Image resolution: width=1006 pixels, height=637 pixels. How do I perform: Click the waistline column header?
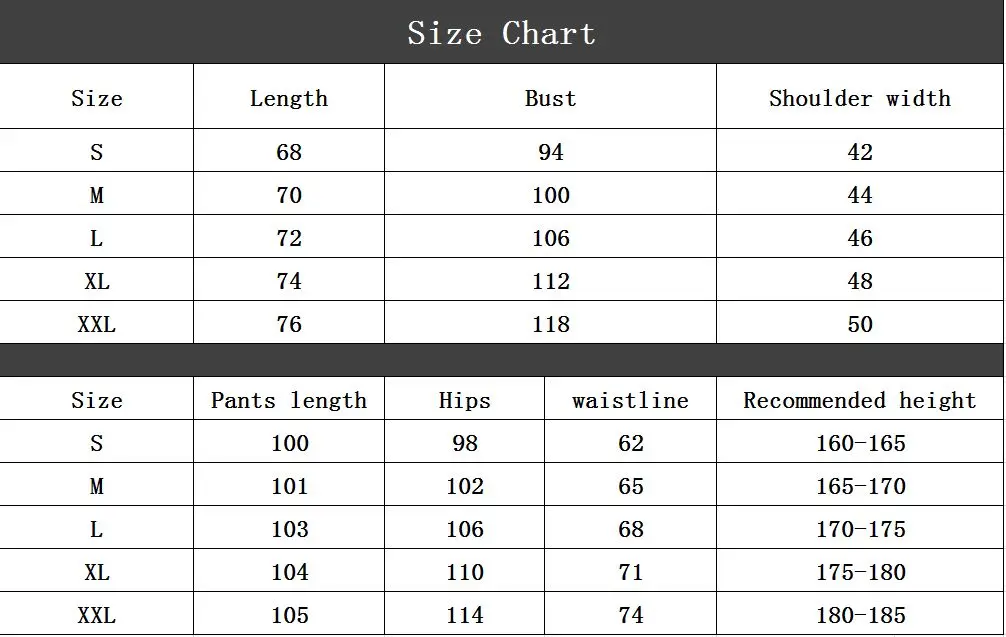(630, 401)
